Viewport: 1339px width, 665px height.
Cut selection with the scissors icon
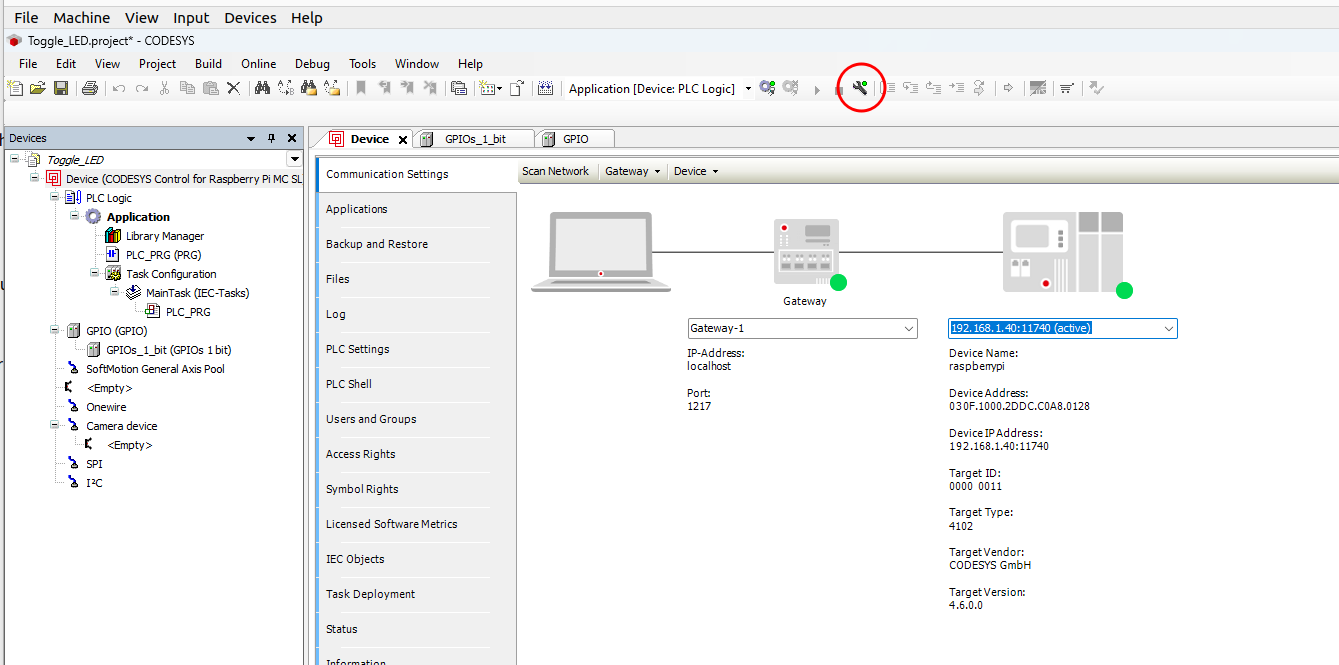tap(165, 88)
